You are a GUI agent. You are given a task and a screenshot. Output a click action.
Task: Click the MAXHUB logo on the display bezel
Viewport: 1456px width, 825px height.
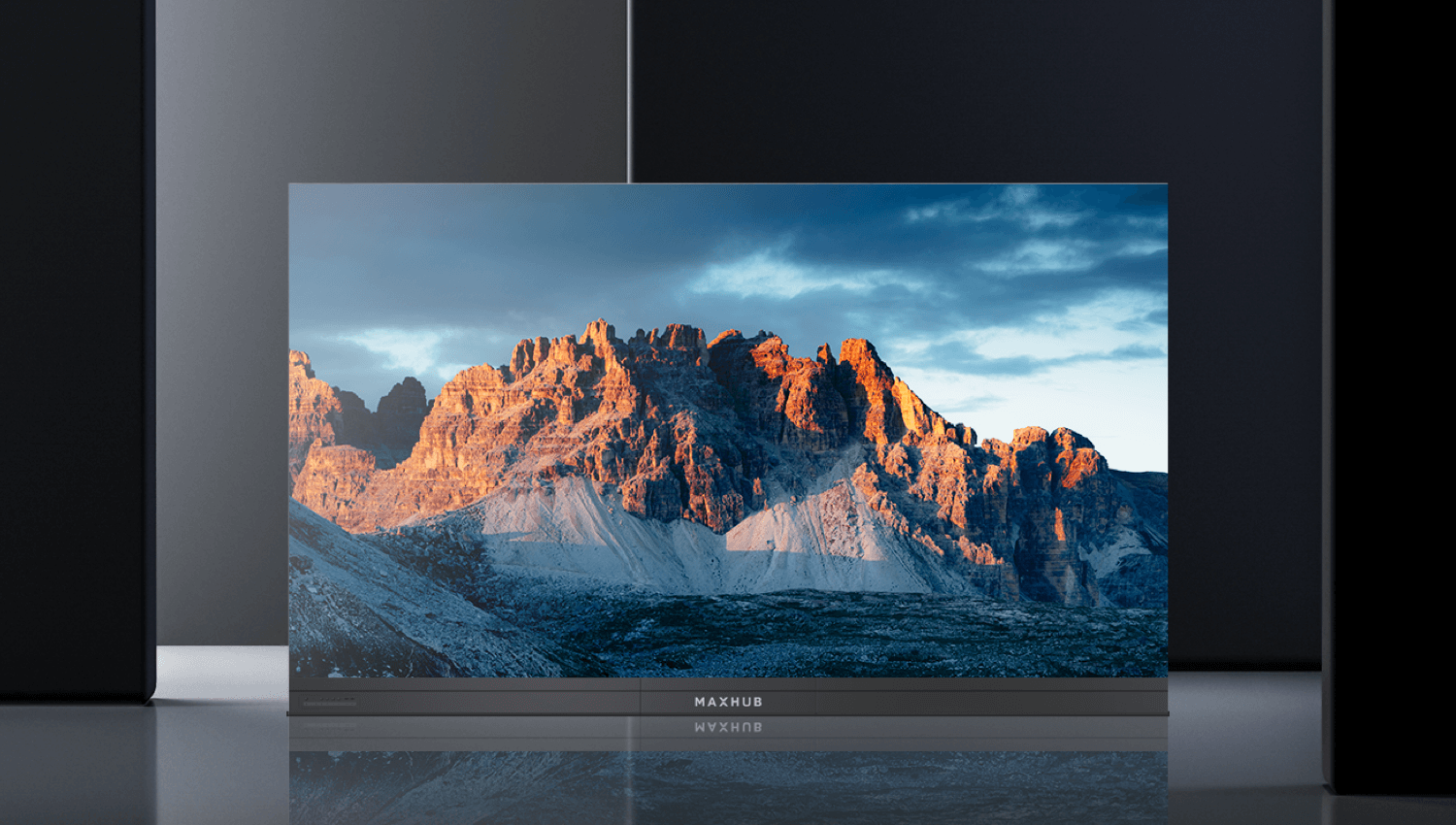click(x=728, y=702)
